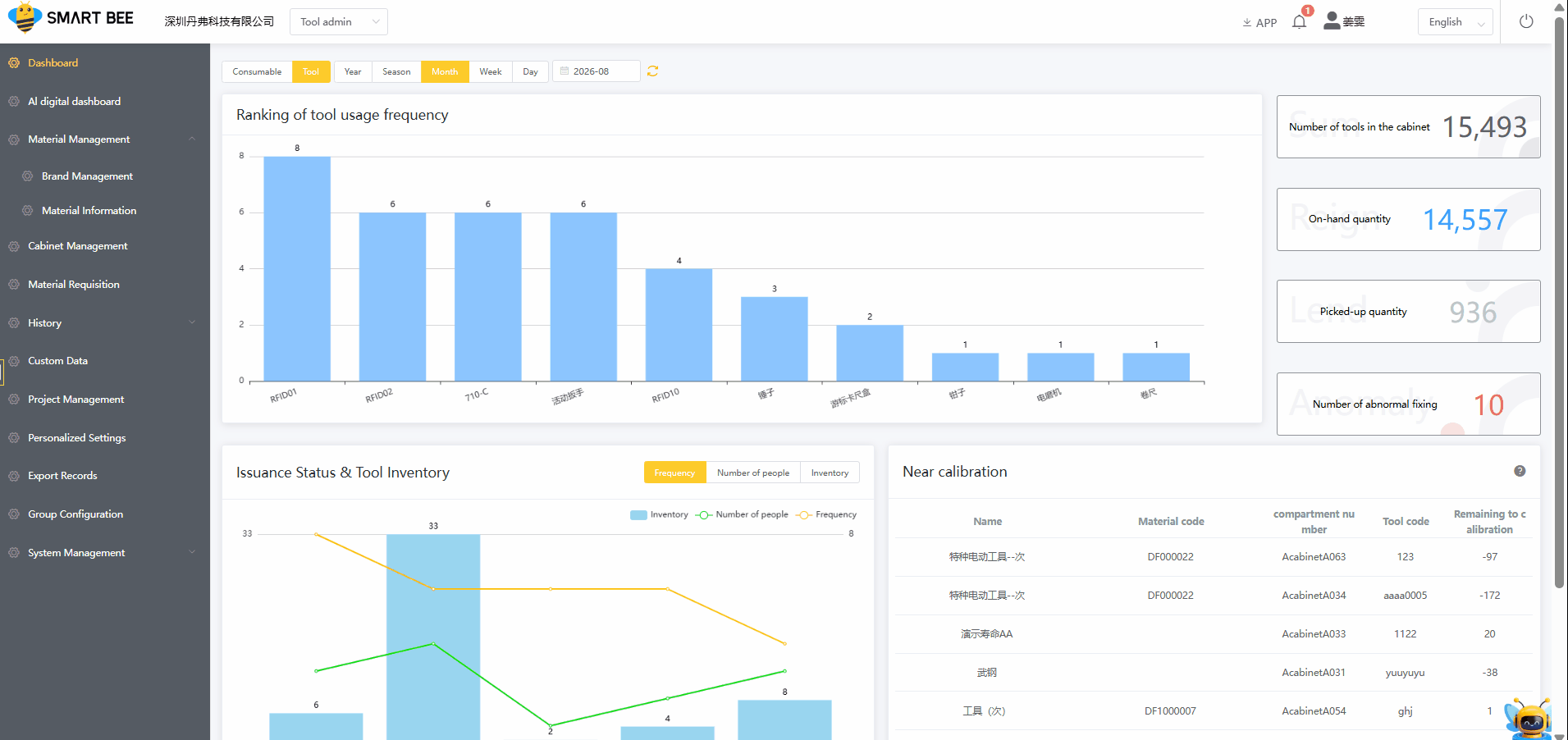Switch to the Week time tab
Image resolution: width=1568 pixels, height=740 pixels.
point(491,71)
